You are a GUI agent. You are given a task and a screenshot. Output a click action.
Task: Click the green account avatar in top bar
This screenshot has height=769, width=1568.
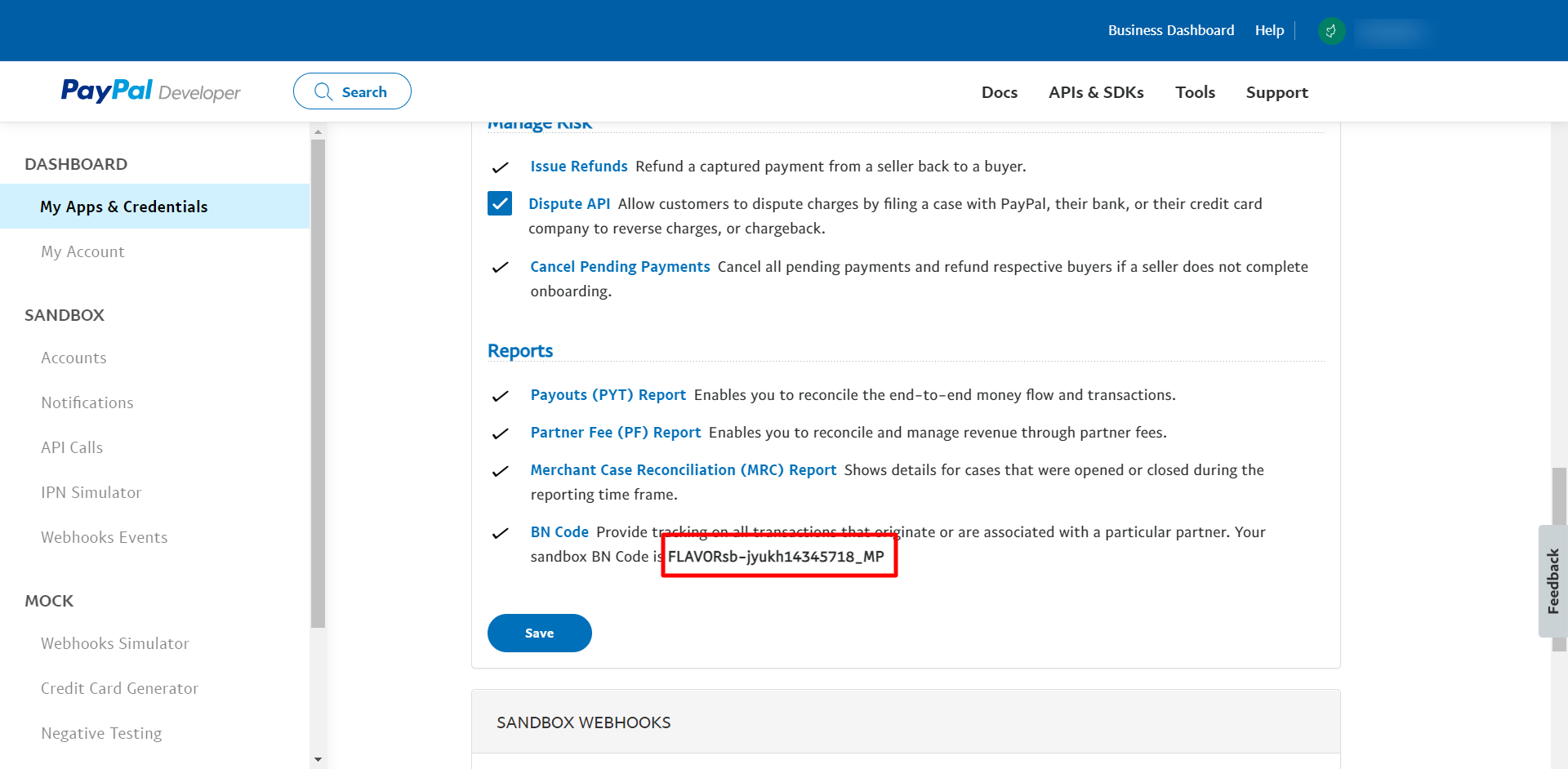pyautogui.click(x=1331, y=30)
